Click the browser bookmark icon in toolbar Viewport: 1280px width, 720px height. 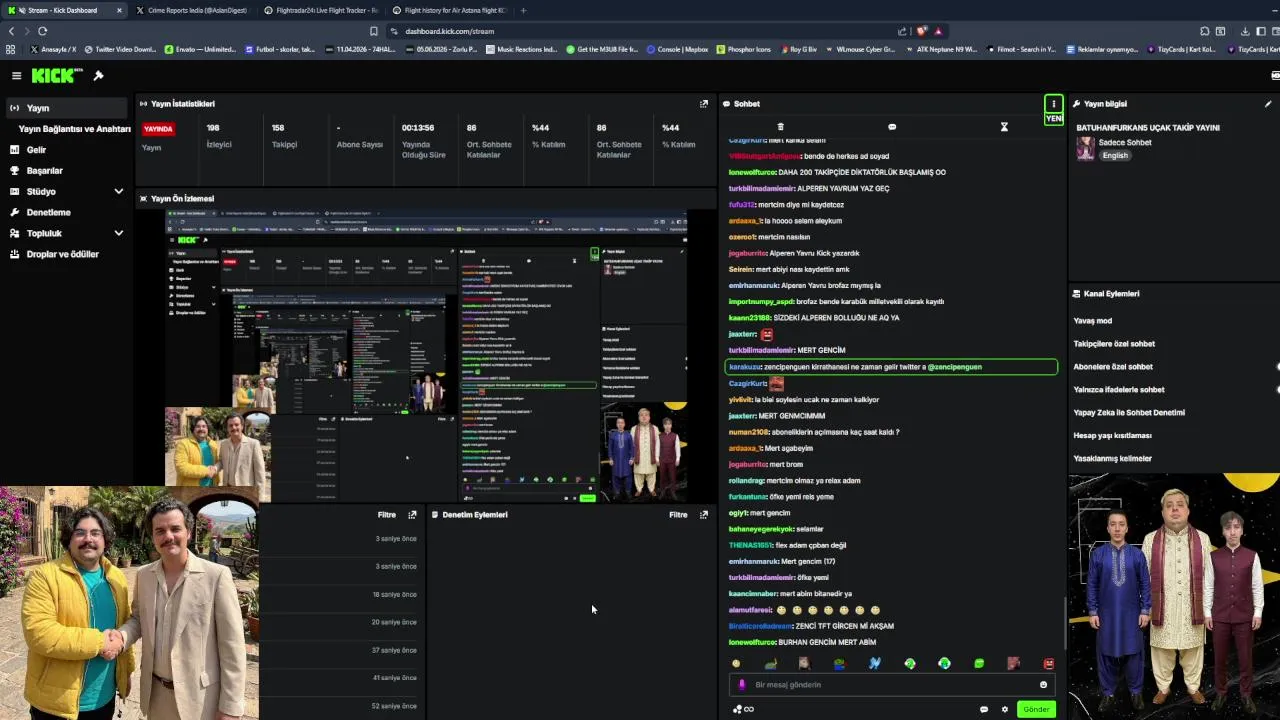pyautogui.click(x=374, y=31)
